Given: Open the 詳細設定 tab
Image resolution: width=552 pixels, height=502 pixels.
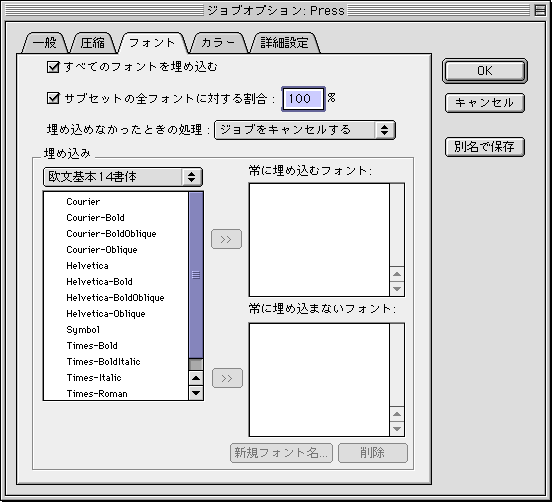Looking at the screenshot, I should (284, 43).
